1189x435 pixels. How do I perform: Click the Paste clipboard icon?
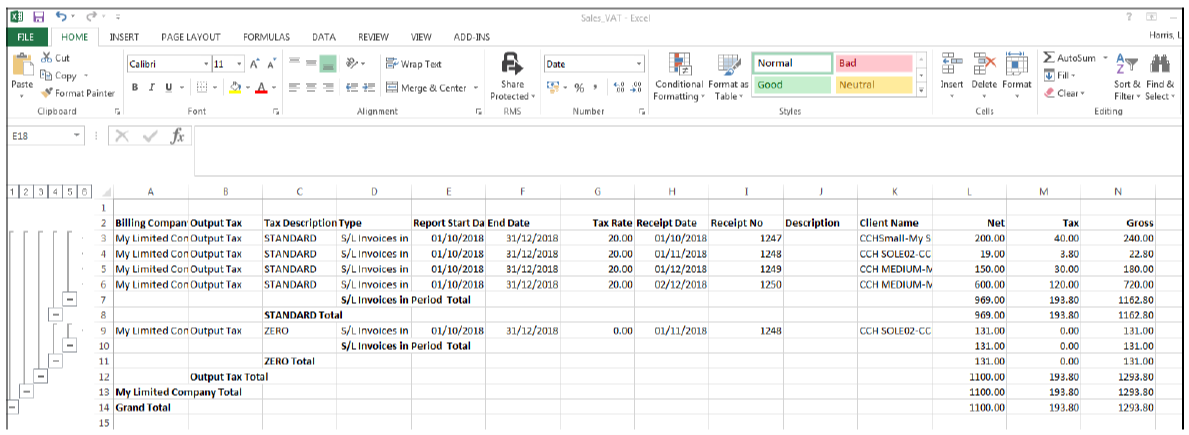click(x=22, y=66)
